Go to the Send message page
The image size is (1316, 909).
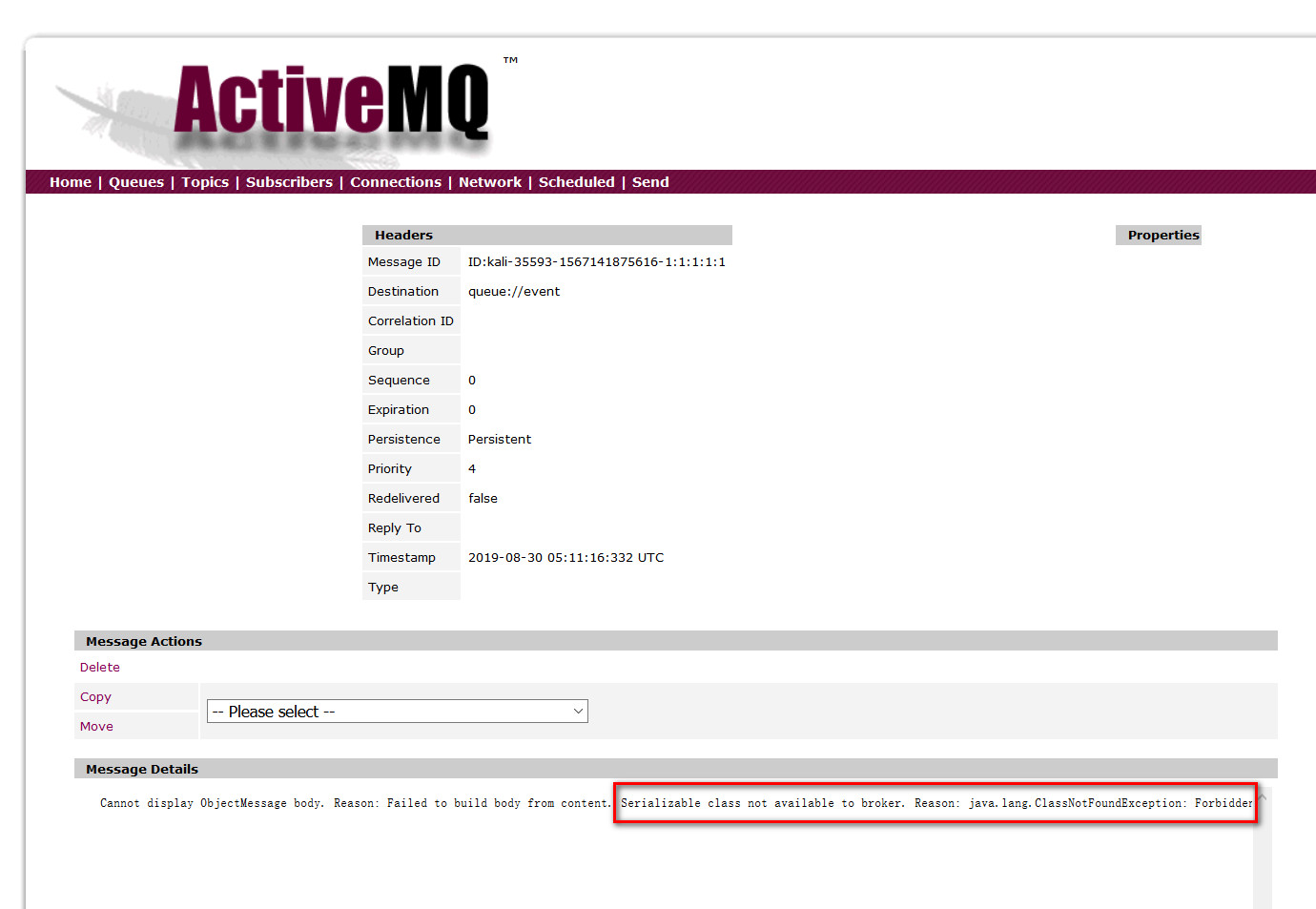click(650, 182)
